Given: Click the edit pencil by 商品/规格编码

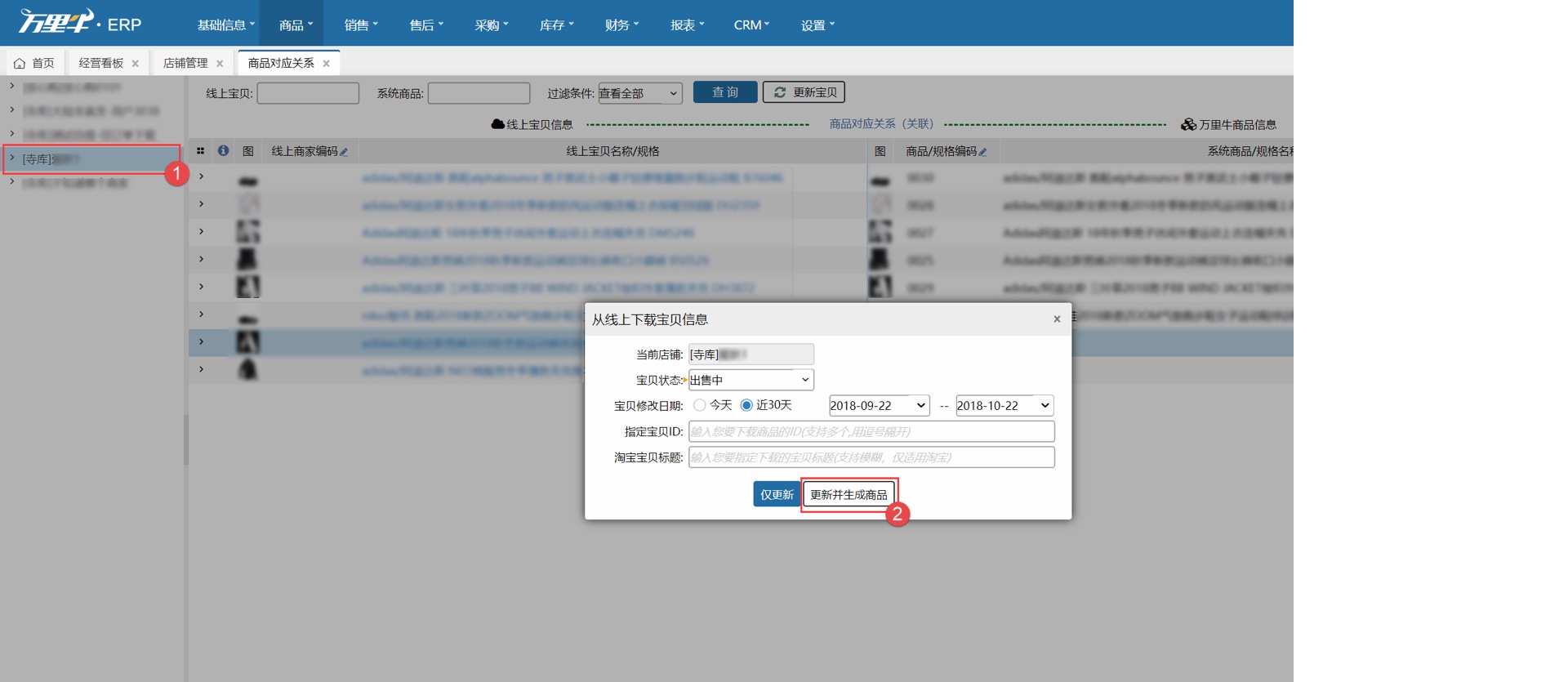Looking at the screenshot, I should pos(982,152).
